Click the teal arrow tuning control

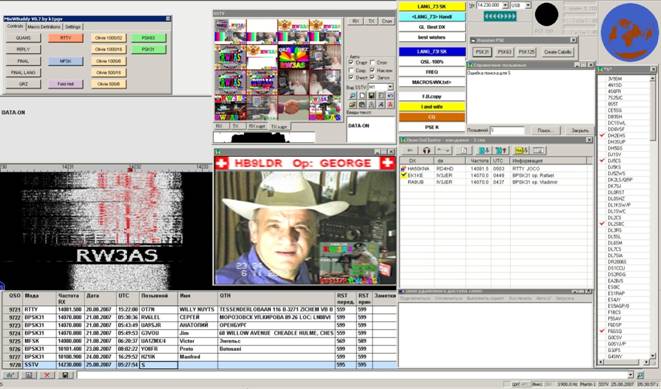tap(500, 16)
